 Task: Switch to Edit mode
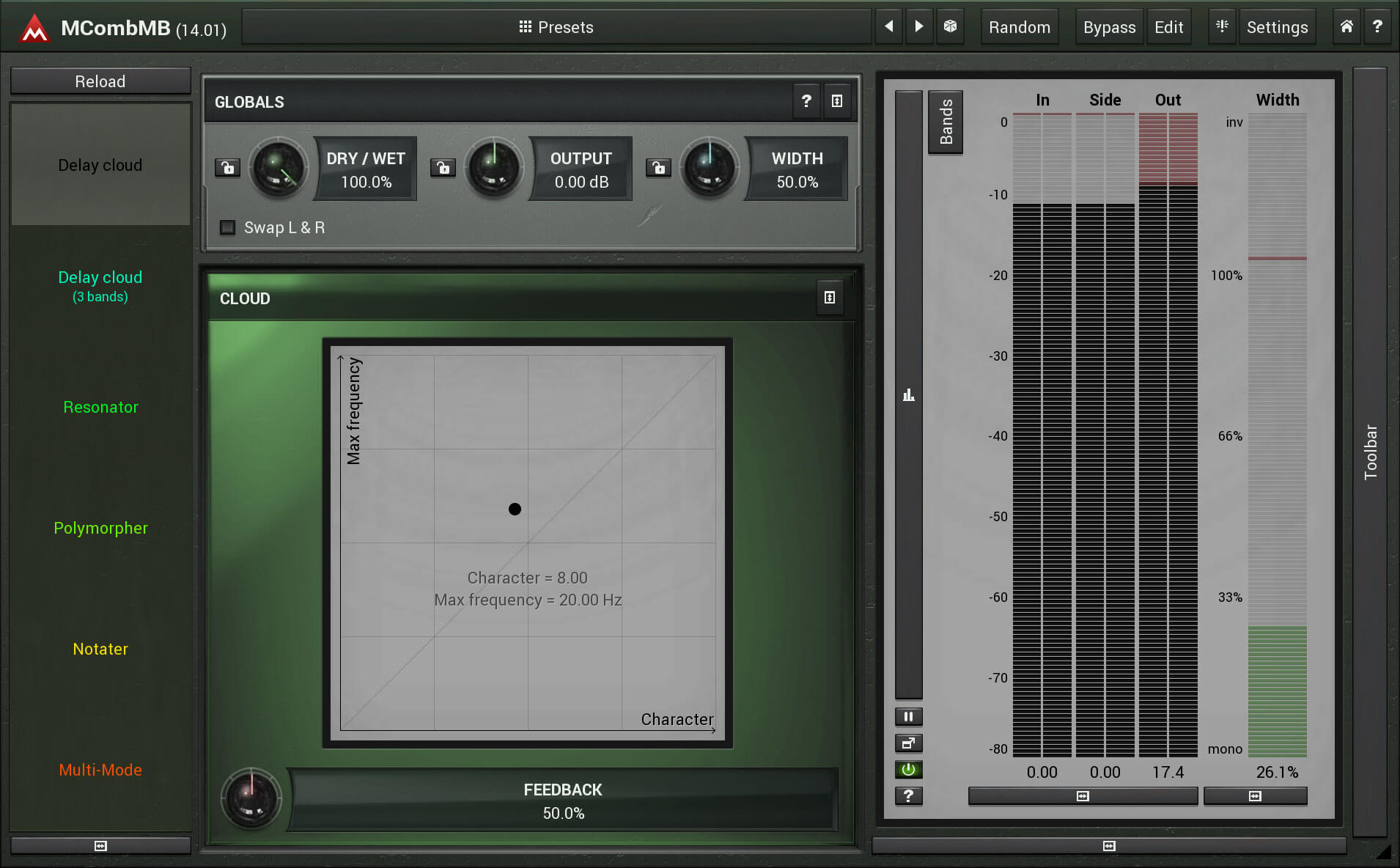point(1168,27)
